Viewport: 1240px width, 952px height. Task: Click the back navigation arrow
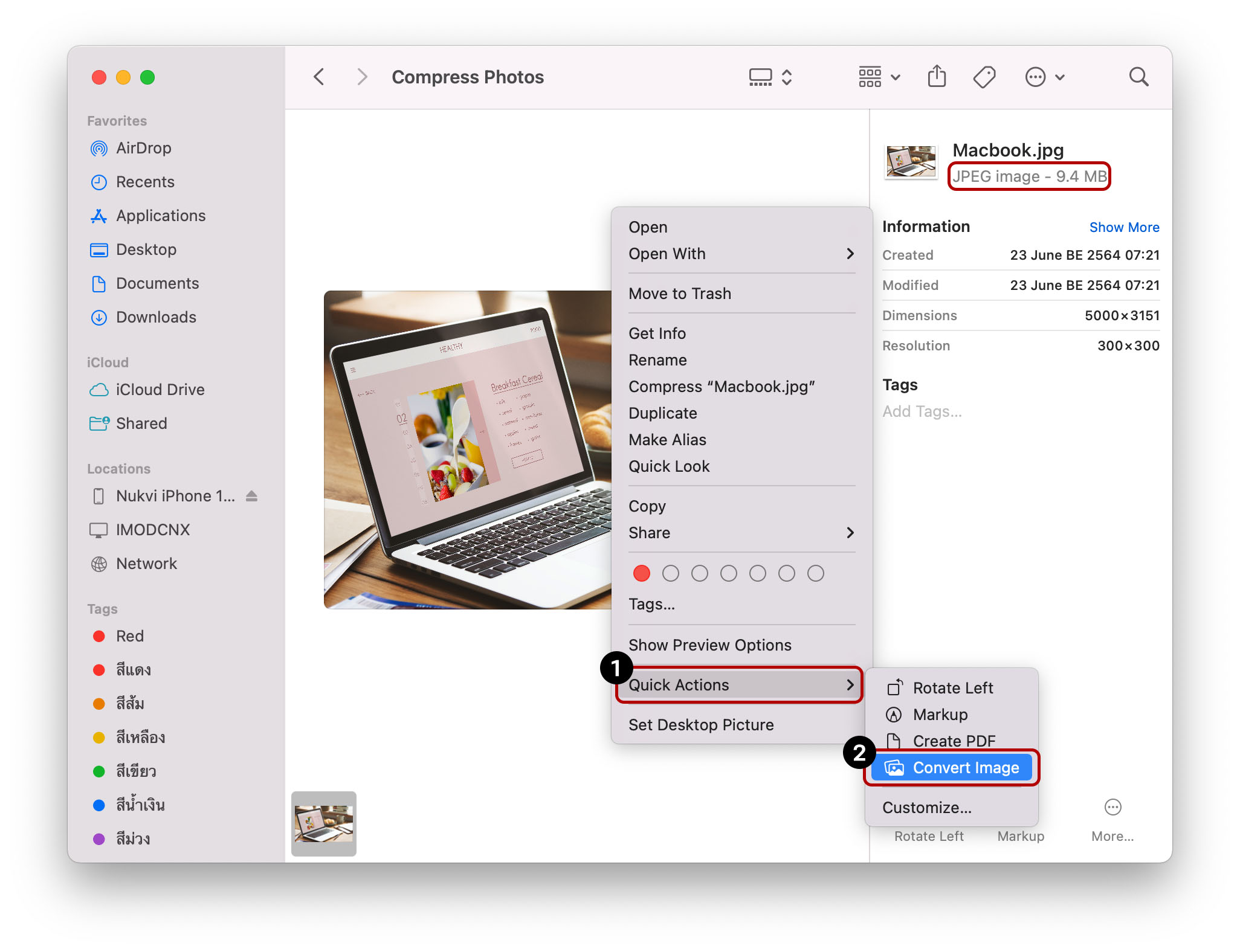[319, 77]
